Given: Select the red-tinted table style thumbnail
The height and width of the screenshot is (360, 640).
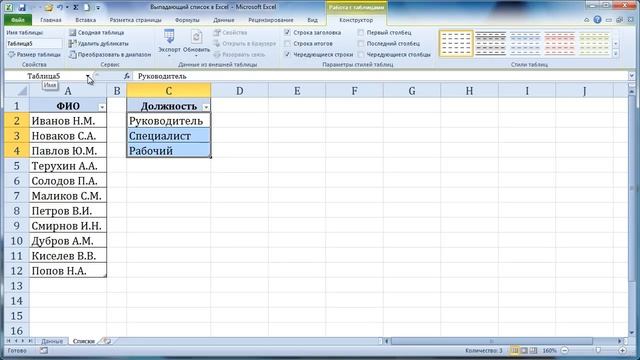Looking at the screenshot, I should (x=560, y=43).
